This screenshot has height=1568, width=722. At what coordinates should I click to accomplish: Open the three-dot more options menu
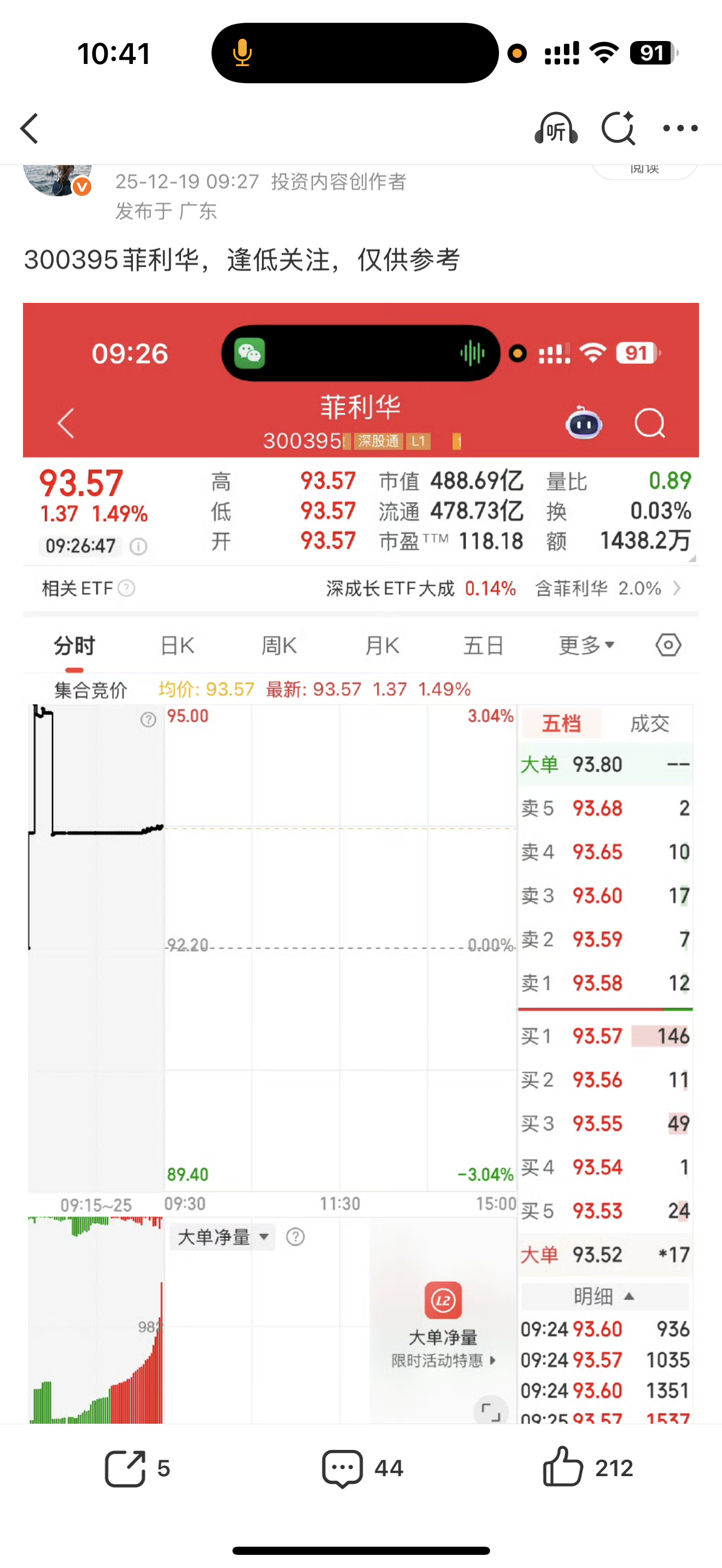tap(680, 128)
